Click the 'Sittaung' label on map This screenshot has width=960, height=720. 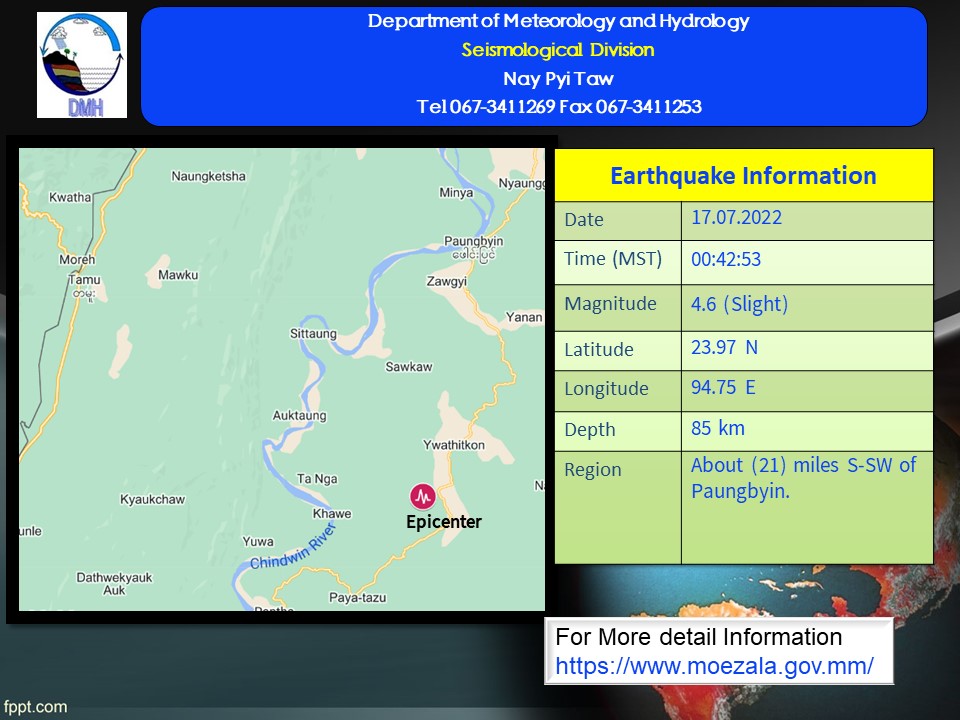click(313, 334)
